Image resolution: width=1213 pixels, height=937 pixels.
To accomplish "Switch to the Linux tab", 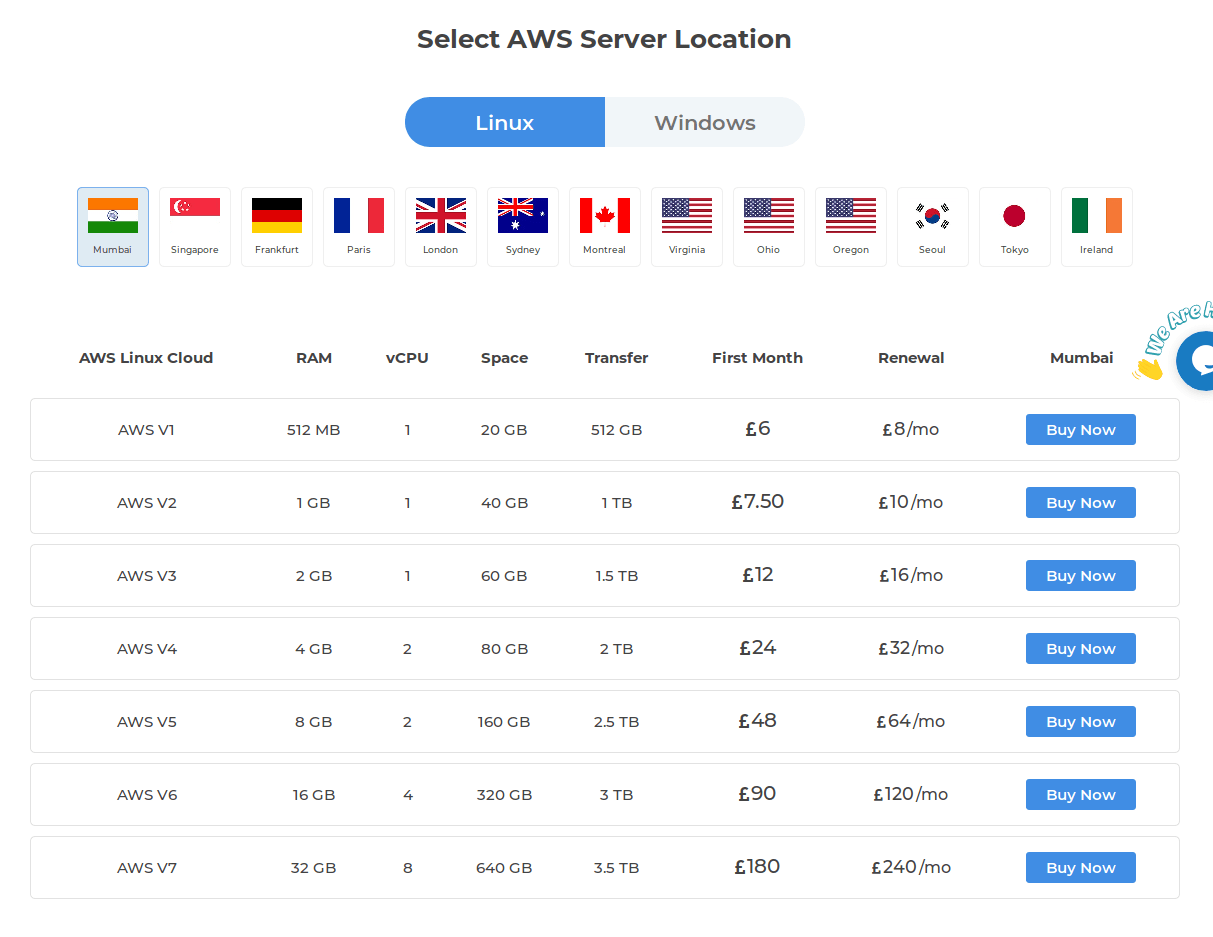I will pos(505,122).
